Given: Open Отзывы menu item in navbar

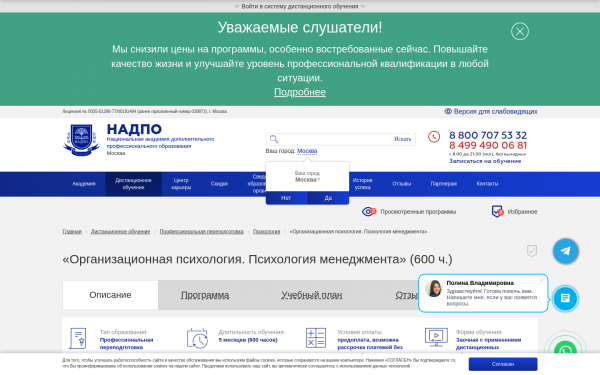Looking at the screenshot, I should pyautogui.click(x=401, y=184).
